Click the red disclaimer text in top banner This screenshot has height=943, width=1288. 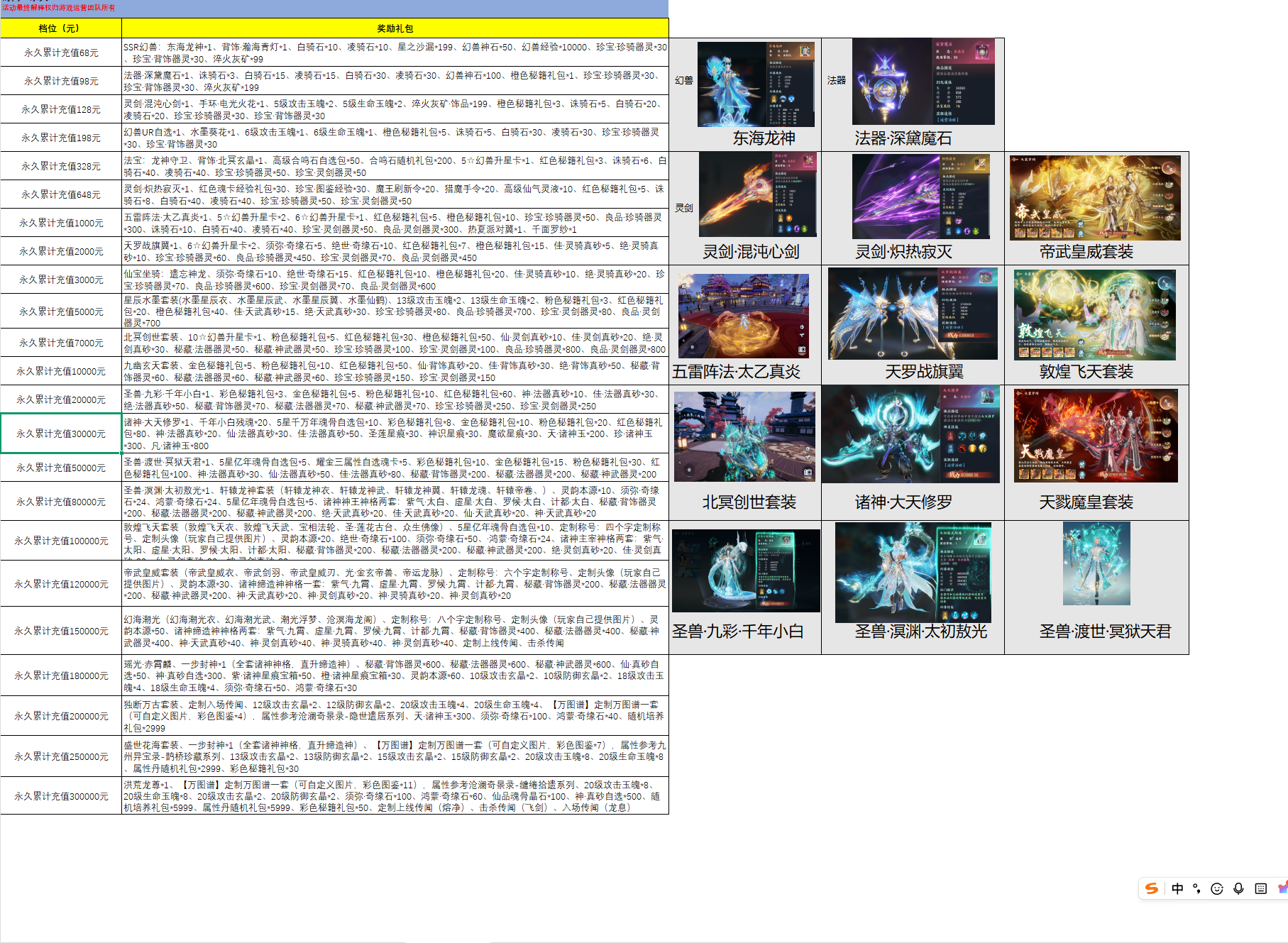click(58, 8)
